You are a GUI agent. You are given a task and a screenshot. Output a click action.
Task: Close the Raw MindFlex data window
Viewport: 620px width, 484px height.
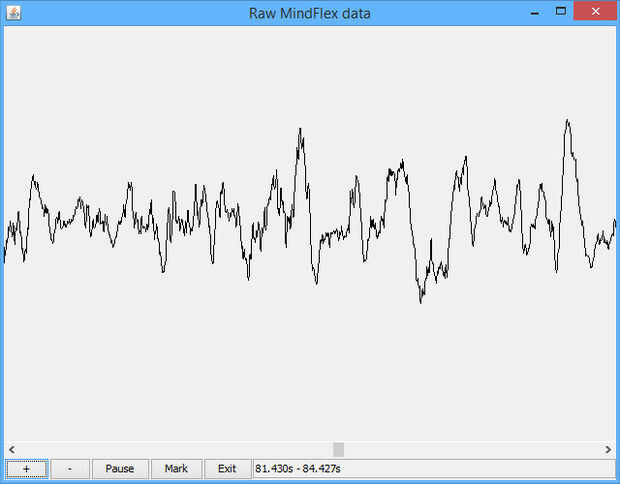pos(595,11)
